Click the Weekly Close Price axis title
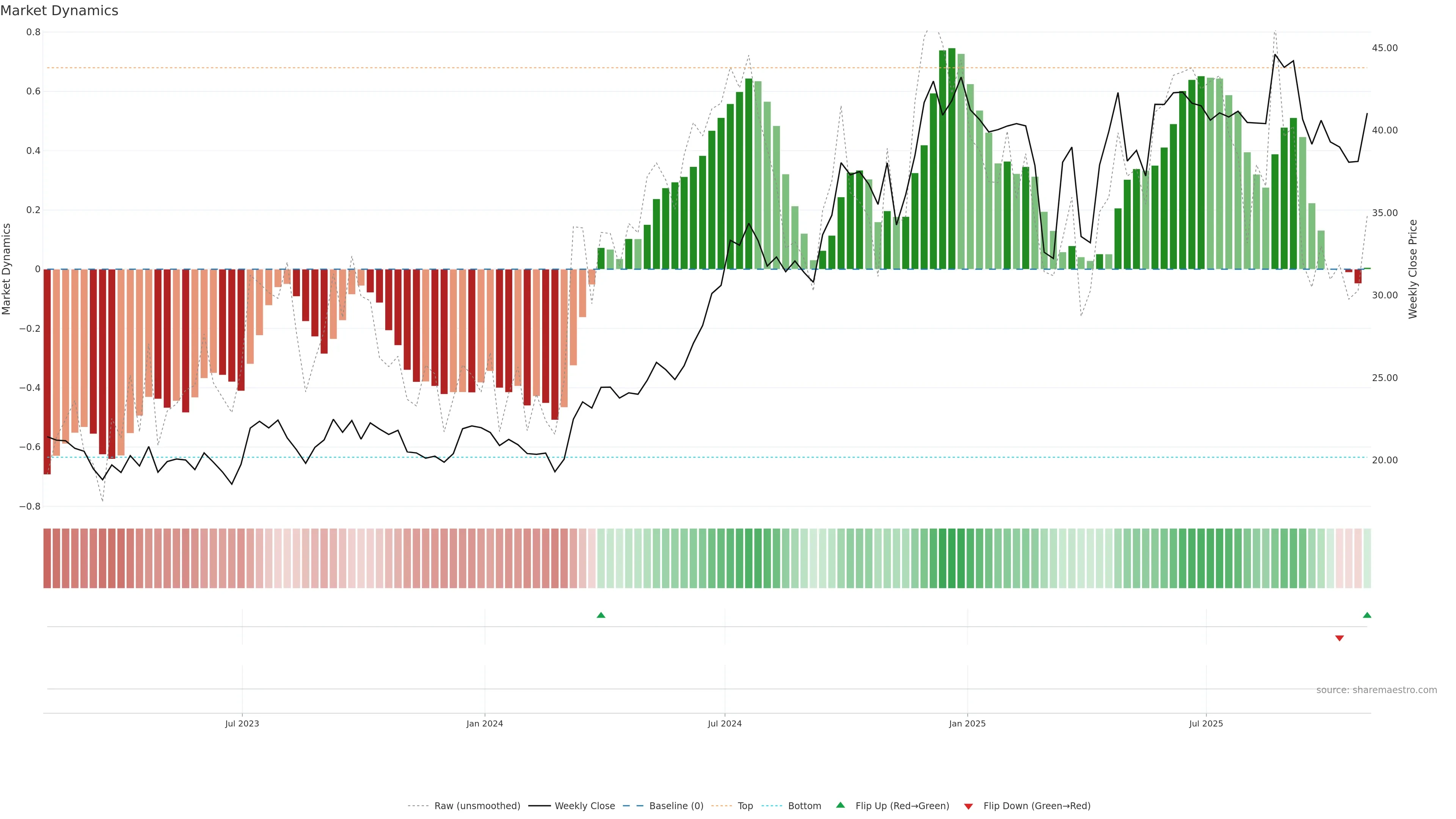This screenshot has width=1456, height=819. pos(1412,269)
